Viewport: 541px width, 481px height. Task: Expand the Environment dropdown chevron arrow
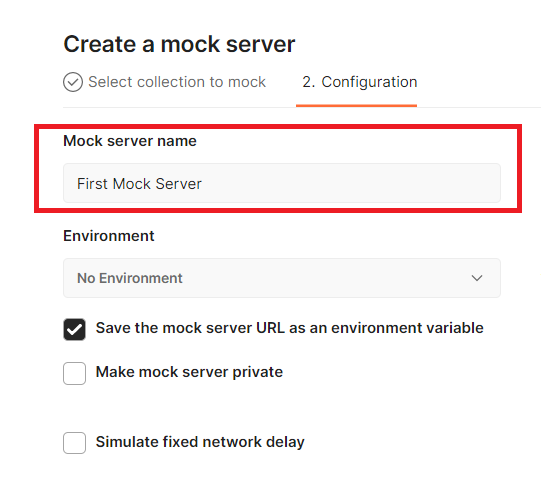(x=477, y=278)
